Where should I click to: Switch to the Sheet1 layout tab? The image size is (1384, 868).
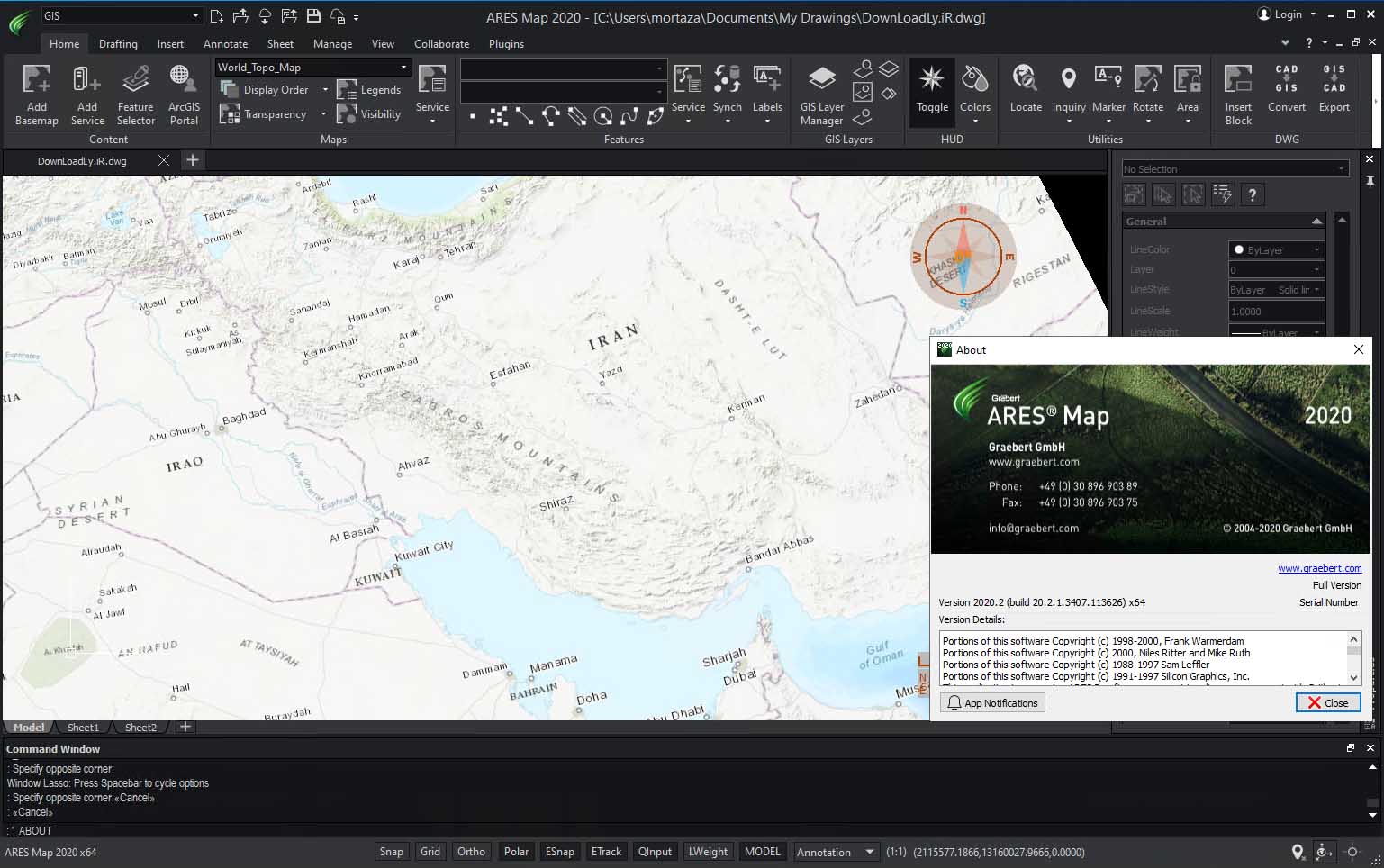click(83, 728)
